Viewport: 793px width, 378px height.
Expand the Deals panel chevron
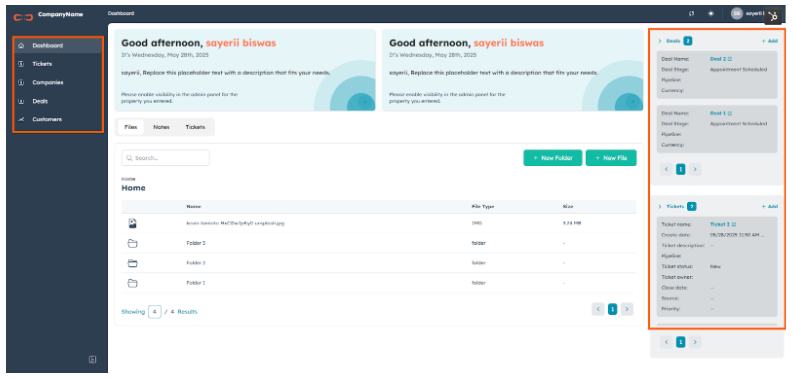[660, 41]
